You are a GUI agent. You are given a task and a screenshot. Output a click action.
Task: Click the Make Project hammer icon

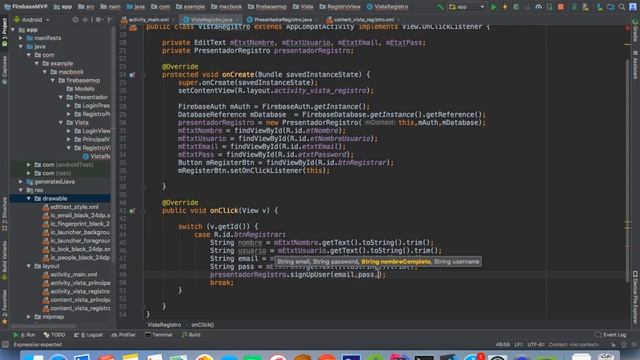[x=440, y=7]
